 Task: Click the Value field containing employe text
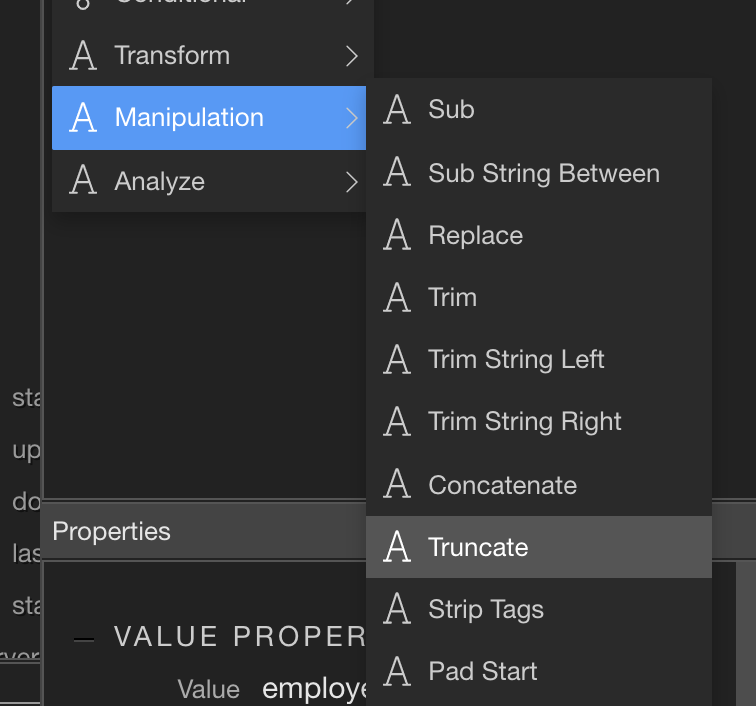pyautogui.click(x=314, y=689)
